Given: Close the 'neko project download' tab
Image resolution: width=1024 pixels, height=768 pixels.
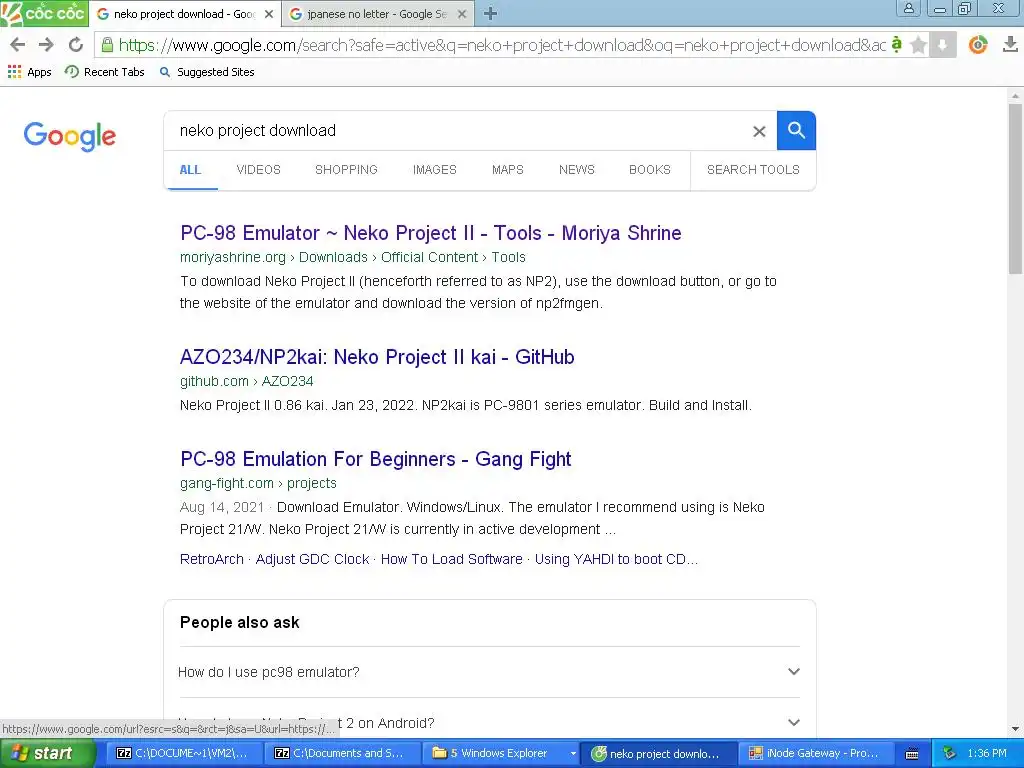Looking at the screenshot, I should coord(268,14).
